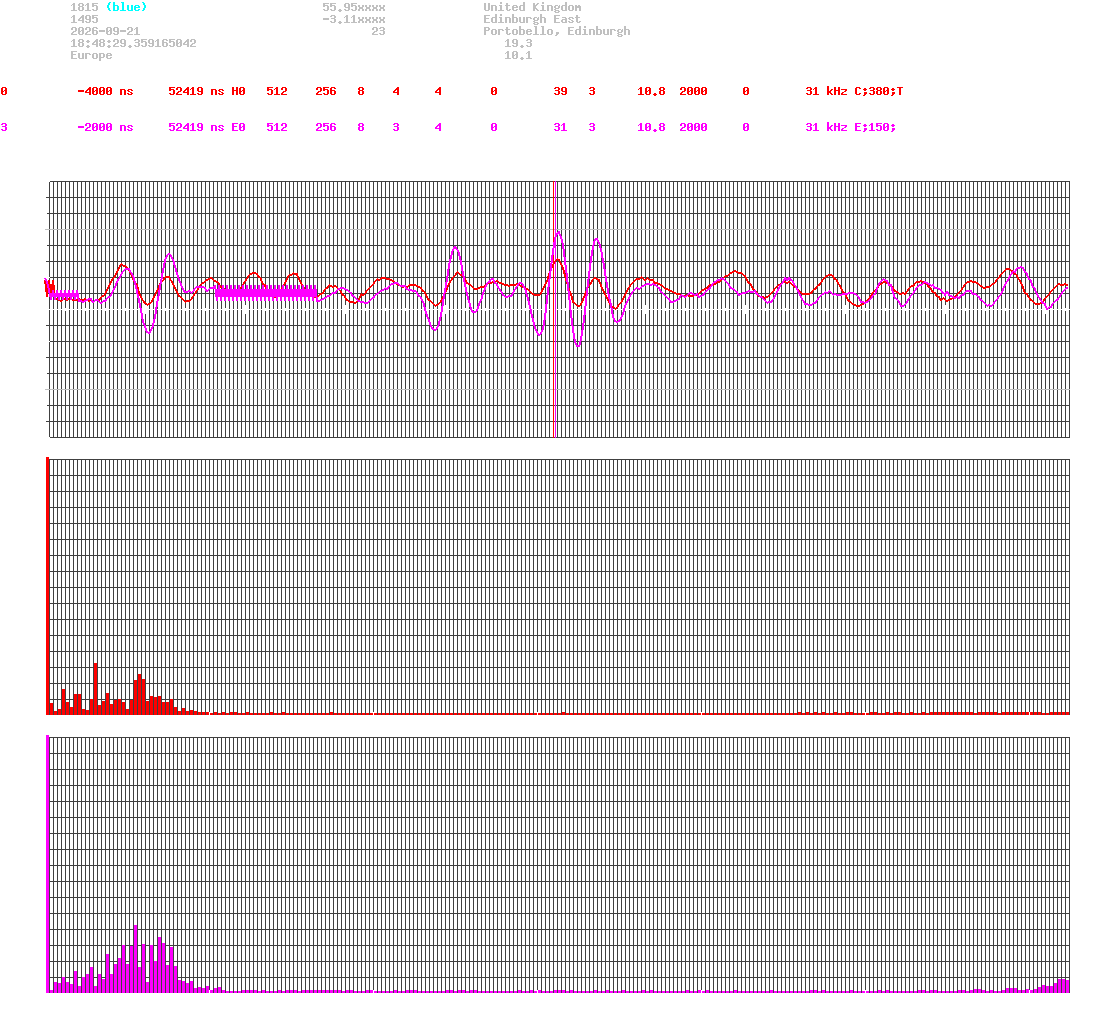Select "H0" in the red channel row

238,92
